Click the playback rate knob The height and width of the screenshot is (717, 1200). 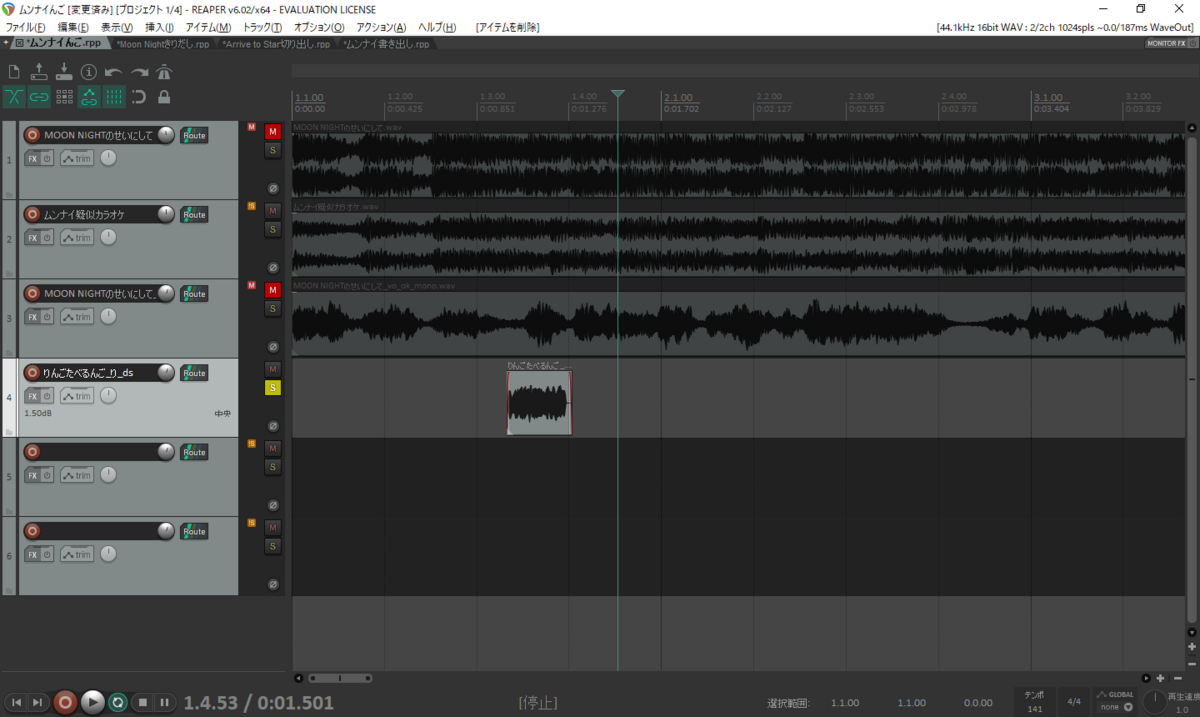(1154, 700)
